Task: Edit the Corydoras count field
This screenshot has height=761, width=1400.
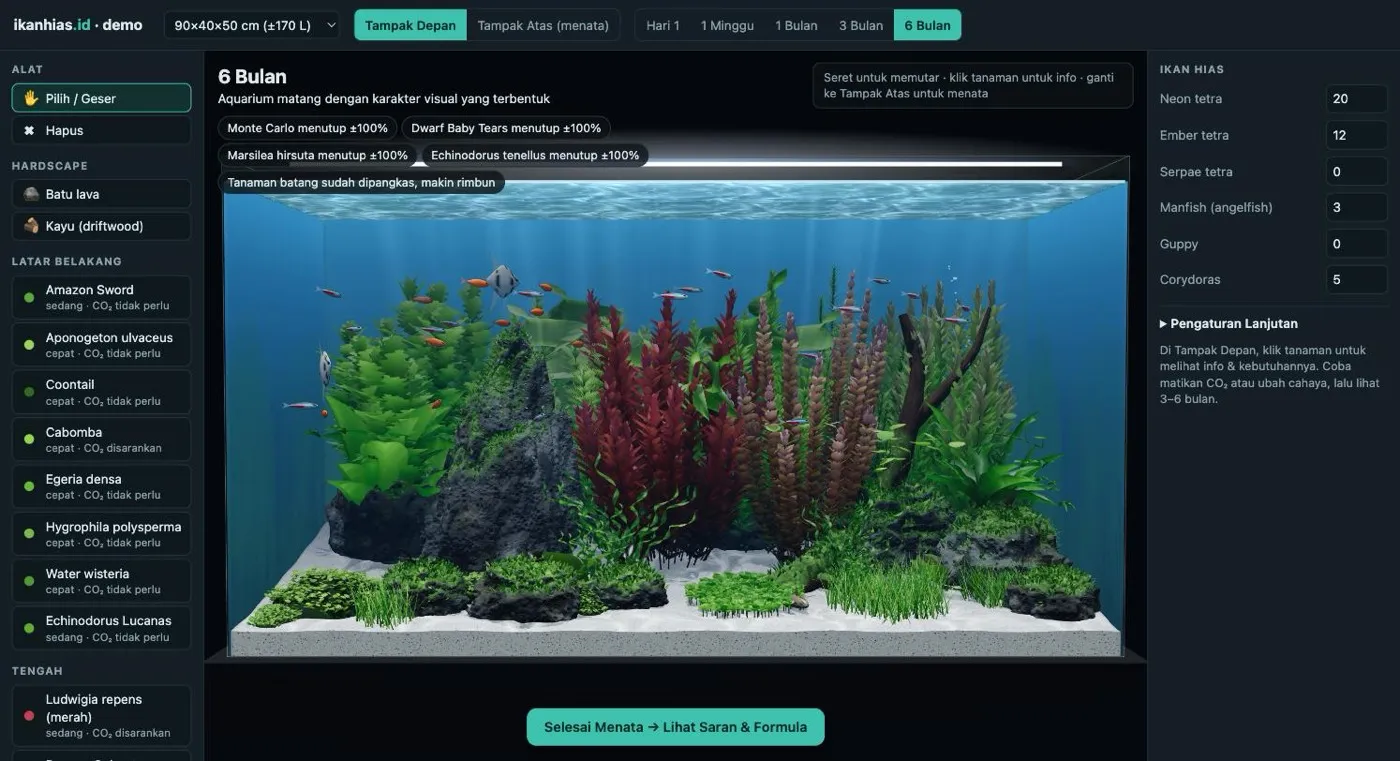Action: point(1356,279)
